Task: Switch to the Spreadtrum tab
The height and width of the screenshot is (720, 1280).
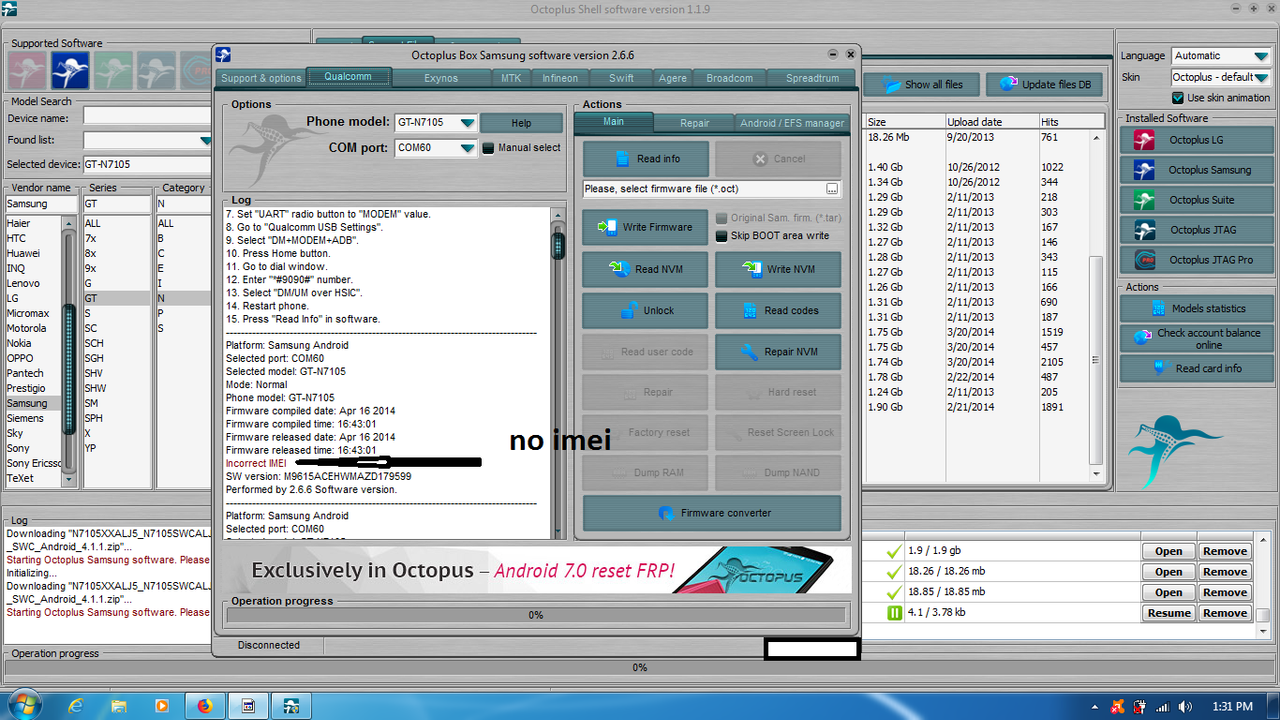Action: (812, 78)
